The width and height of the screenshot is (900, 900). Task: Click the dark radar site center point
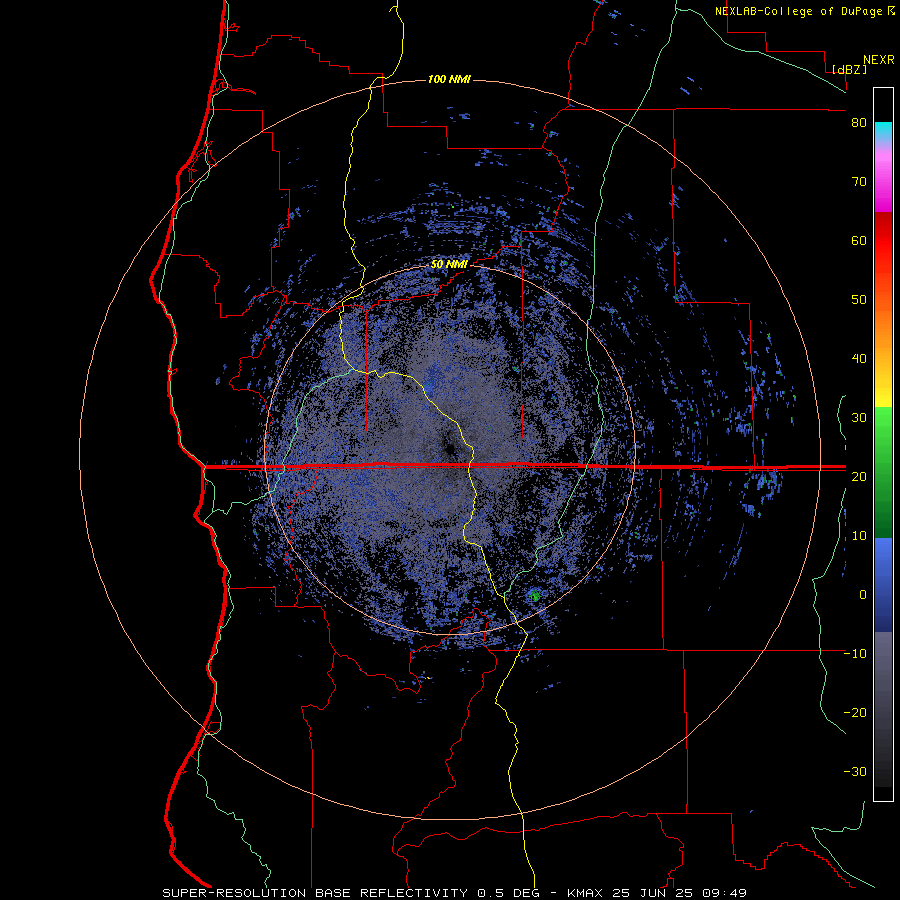(x=449, y=449)
